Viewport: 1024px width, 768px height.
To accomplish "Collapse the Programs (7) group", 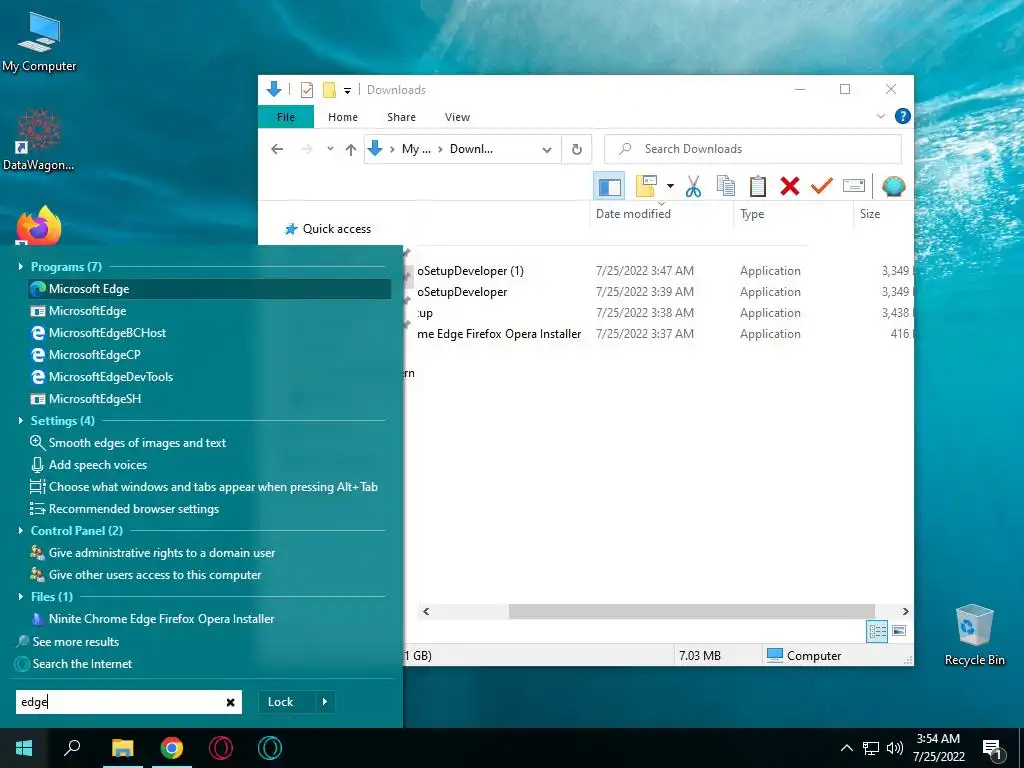I will pyautogui.click(x=20, y=266).
